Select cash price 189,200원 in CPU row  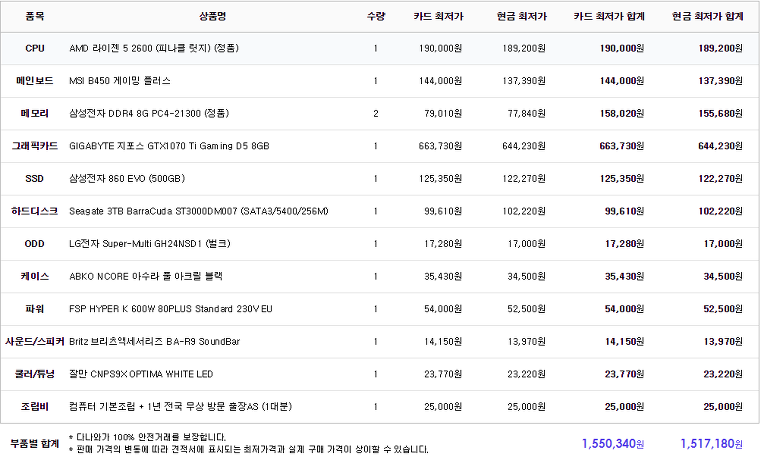524,48
